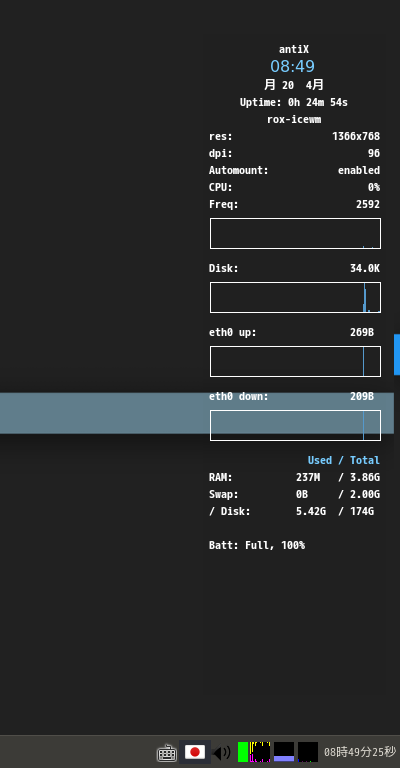Viewport: 400px width, 768px height.
Task: Click the eth0 down graph box
Action: [x=295, y=426]
